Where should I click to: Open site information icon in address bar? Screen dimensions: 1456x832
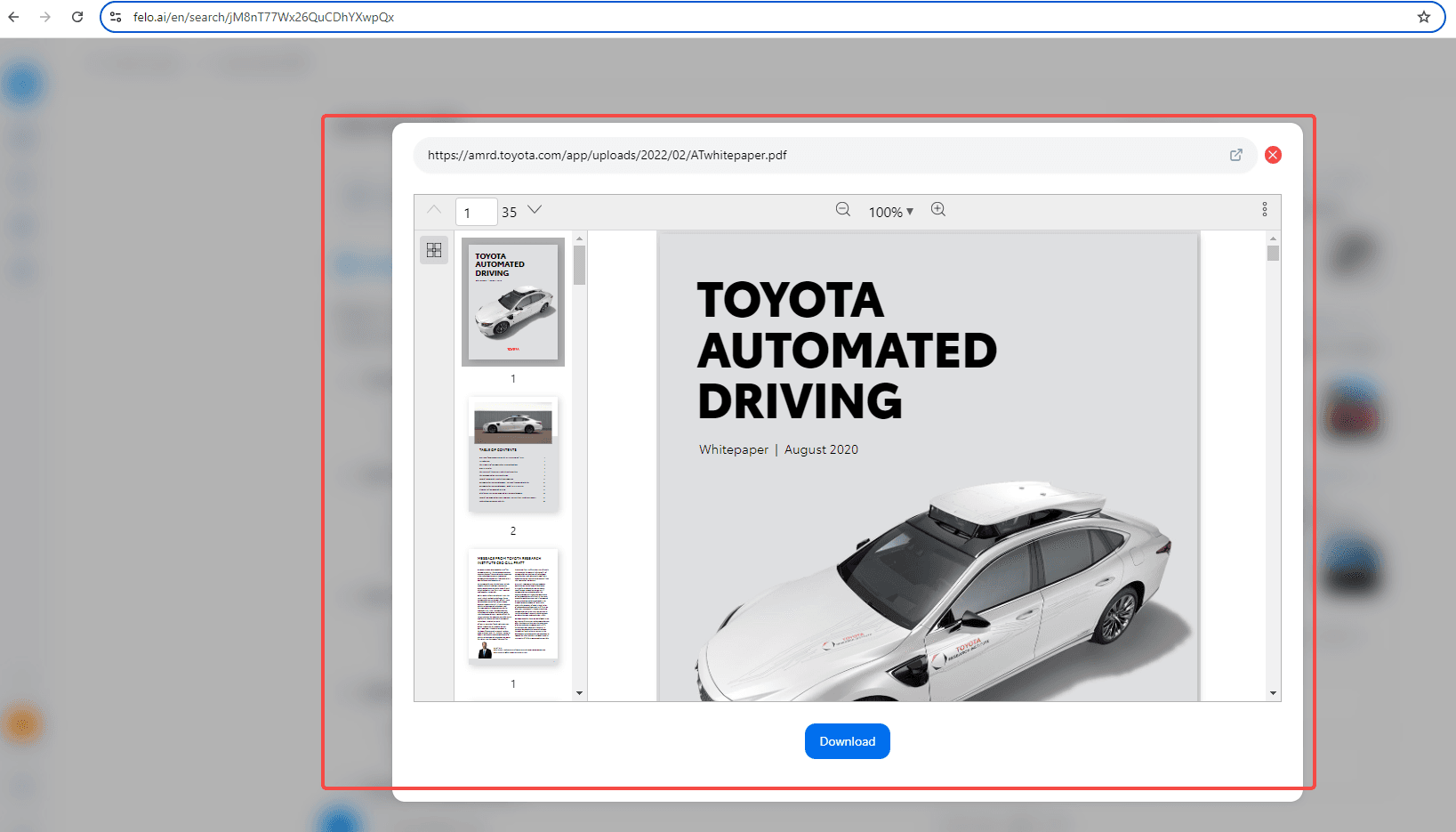pyautogui.click(x=116, y=17)
